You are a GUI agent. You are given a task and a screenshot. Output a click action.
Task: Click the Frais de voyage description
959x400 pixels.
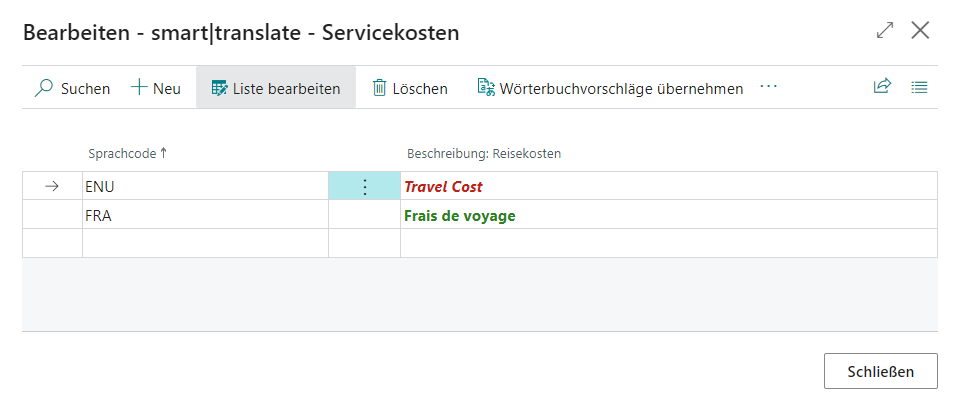(459, 215)
